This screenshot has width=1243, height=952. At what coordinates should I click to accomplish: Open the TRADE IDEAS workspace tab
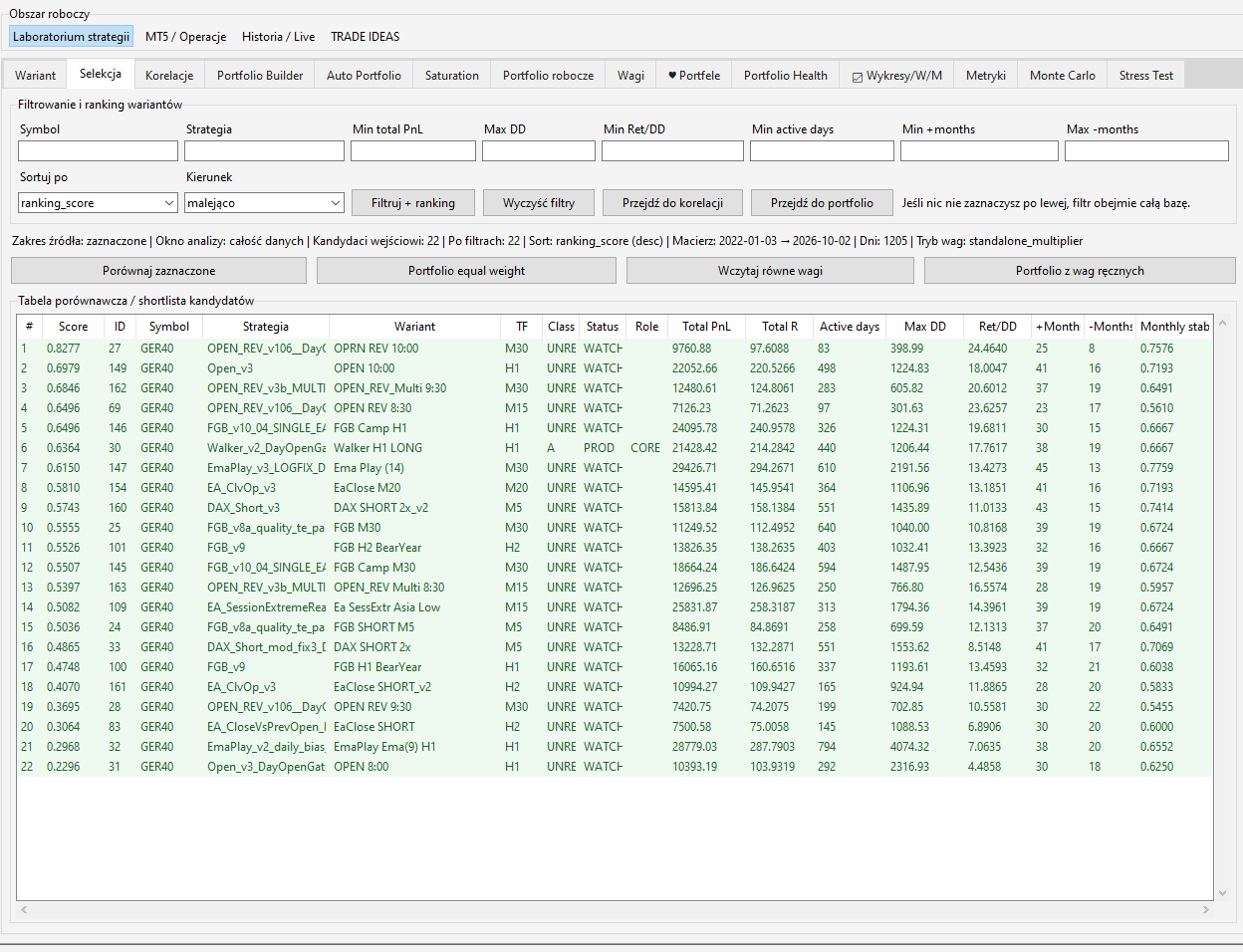click(366, 37)
